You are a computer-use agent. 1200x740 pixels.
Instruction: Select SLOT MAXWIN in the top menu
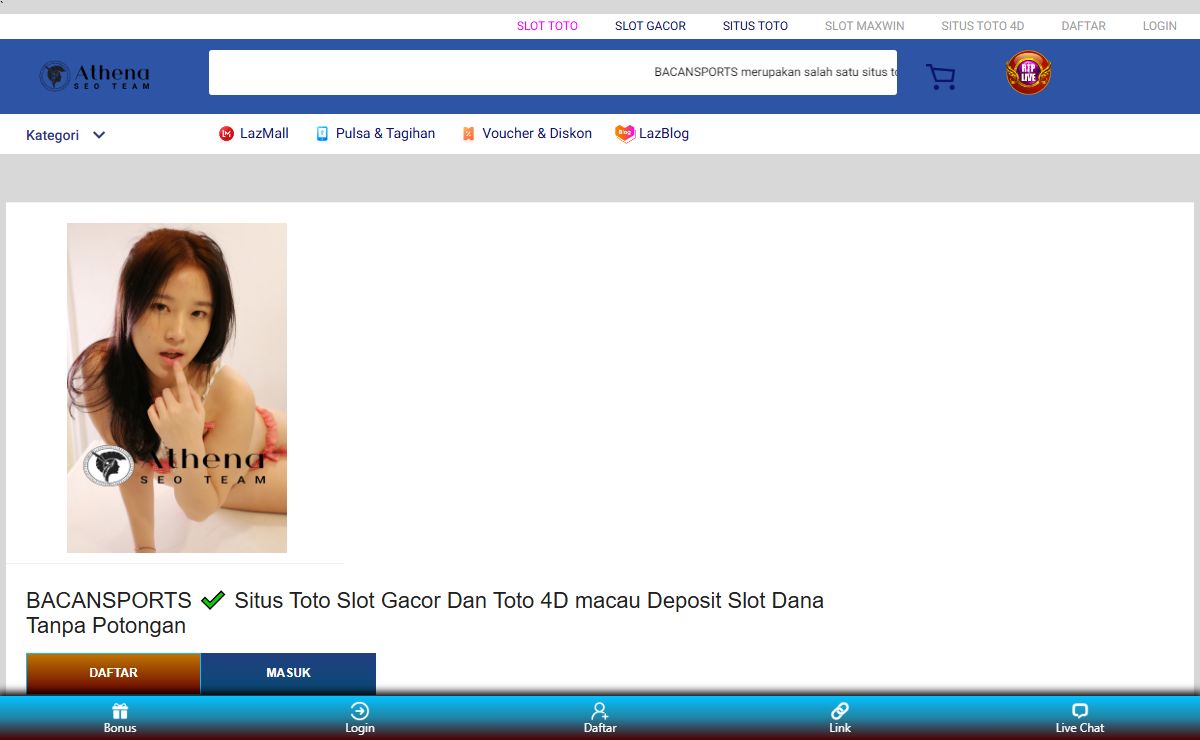point(865,26)
